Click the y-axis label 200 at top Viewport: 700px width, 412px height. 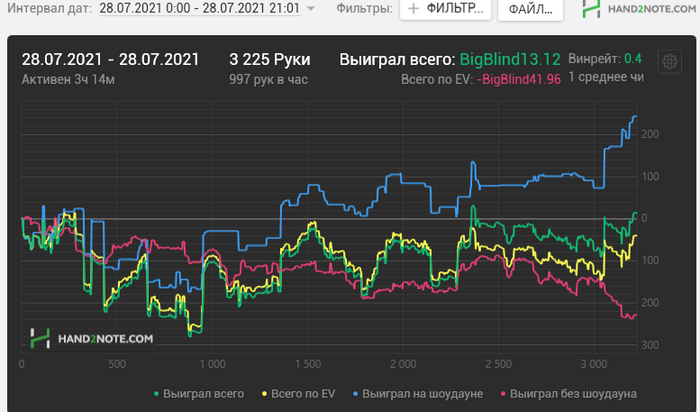pyautogui.click(x=650, y=134)
